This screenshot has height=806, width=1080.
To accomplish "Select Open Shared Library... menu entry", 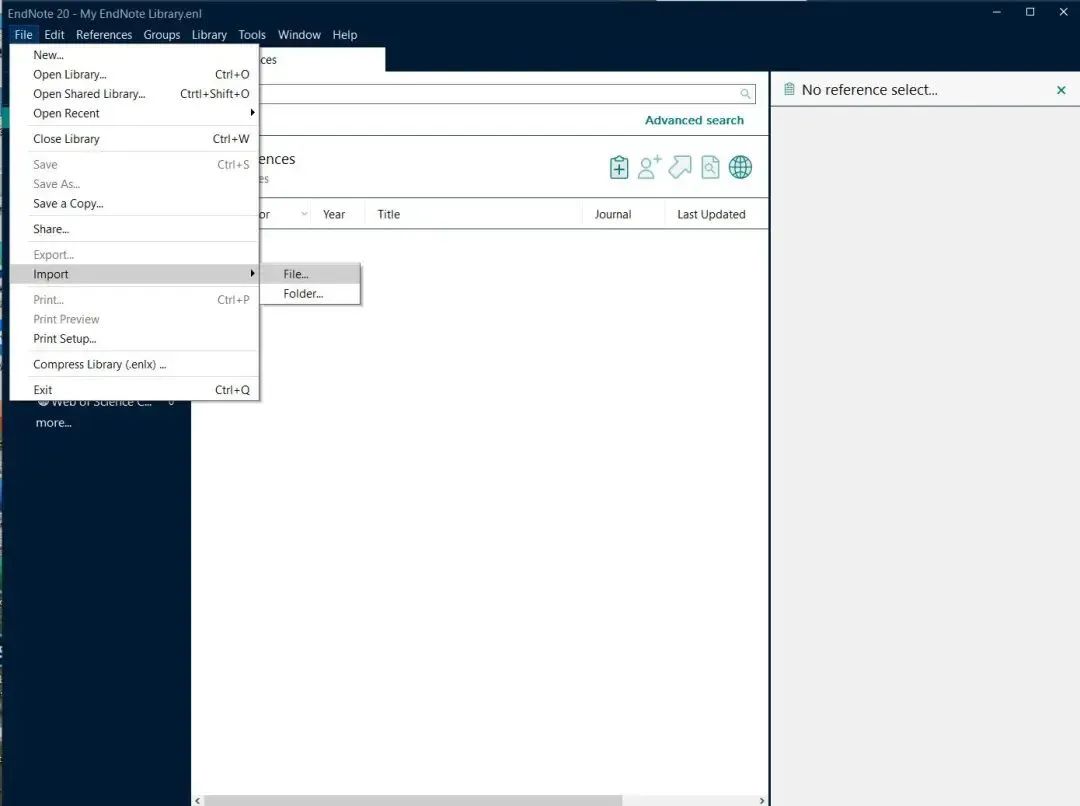I will coord(134,94).
